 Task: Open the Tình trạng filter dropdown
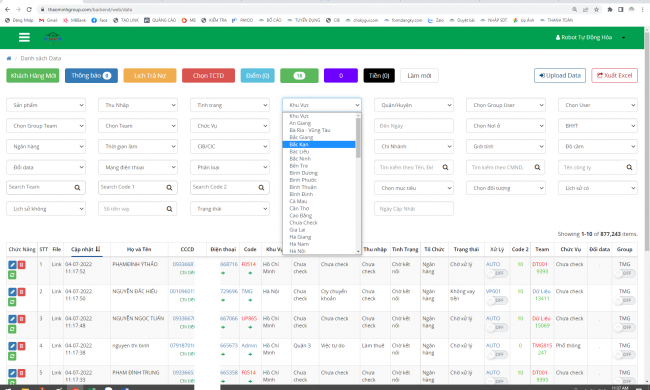pyautogui.click(x=230, y=105)
